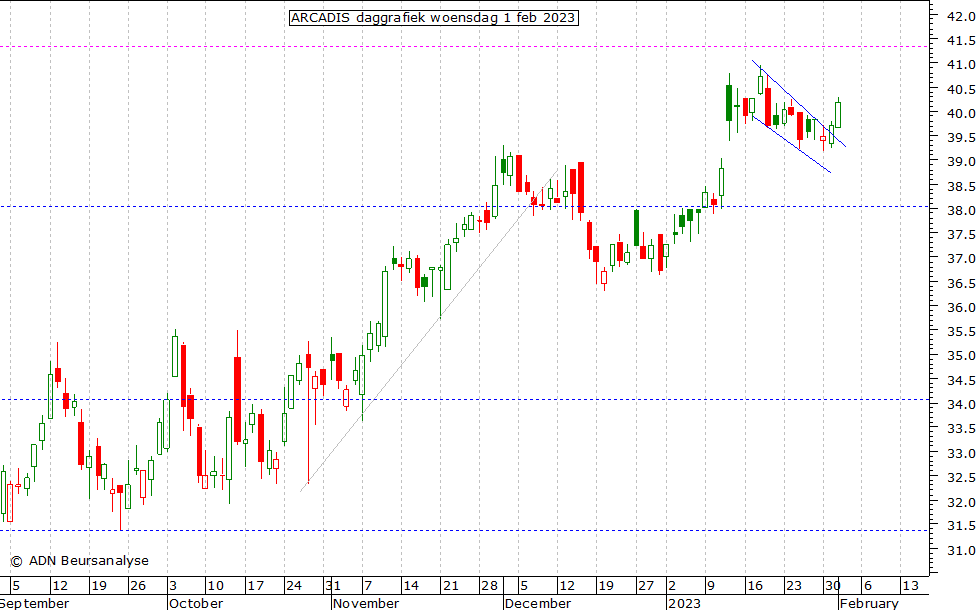980x610 pixels.
Task: Select the 37.0 price axis label
Action: (961, 259)
